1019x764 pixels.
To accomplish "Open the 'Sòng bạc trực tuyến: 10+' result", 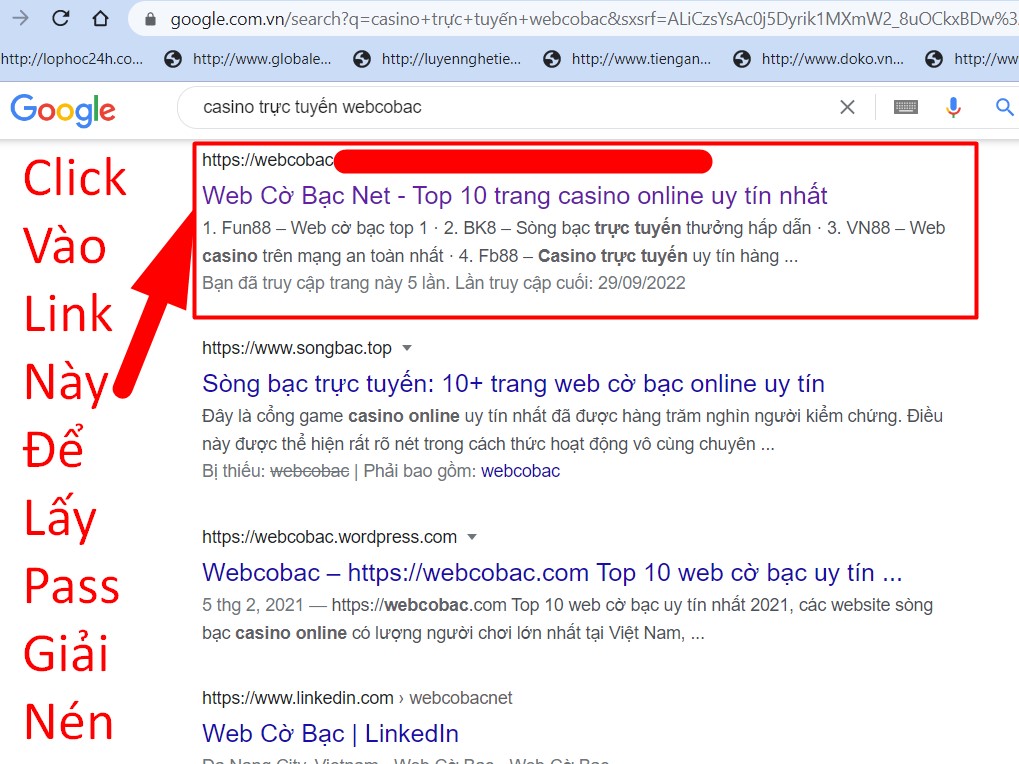I will pyautogui.click(x=513, y=384).
